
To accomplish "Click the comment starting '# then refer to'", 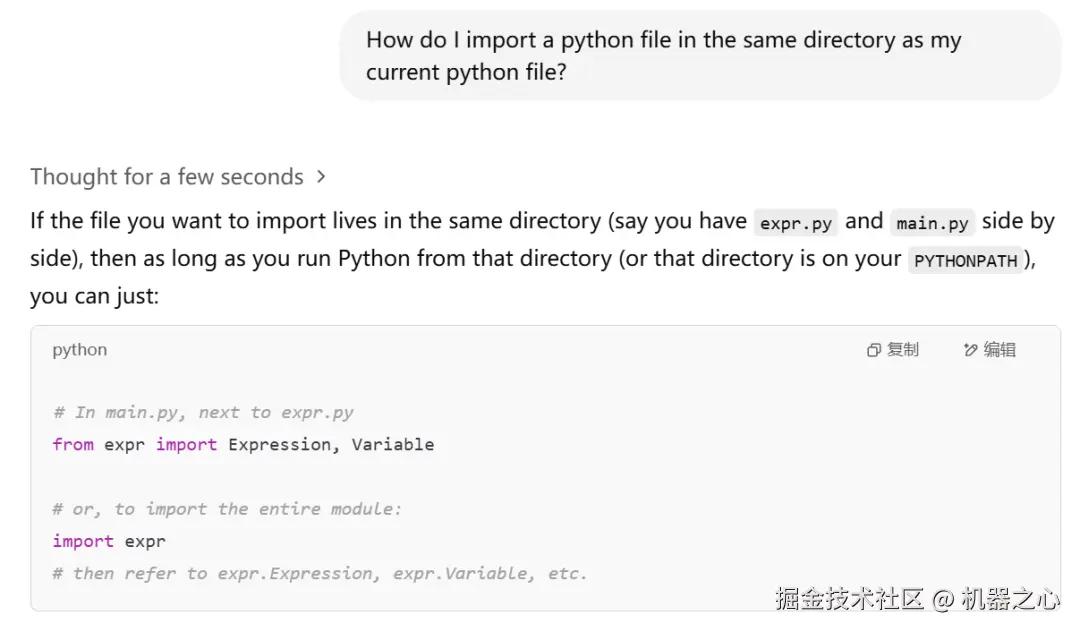I will [x=320, y=573].
